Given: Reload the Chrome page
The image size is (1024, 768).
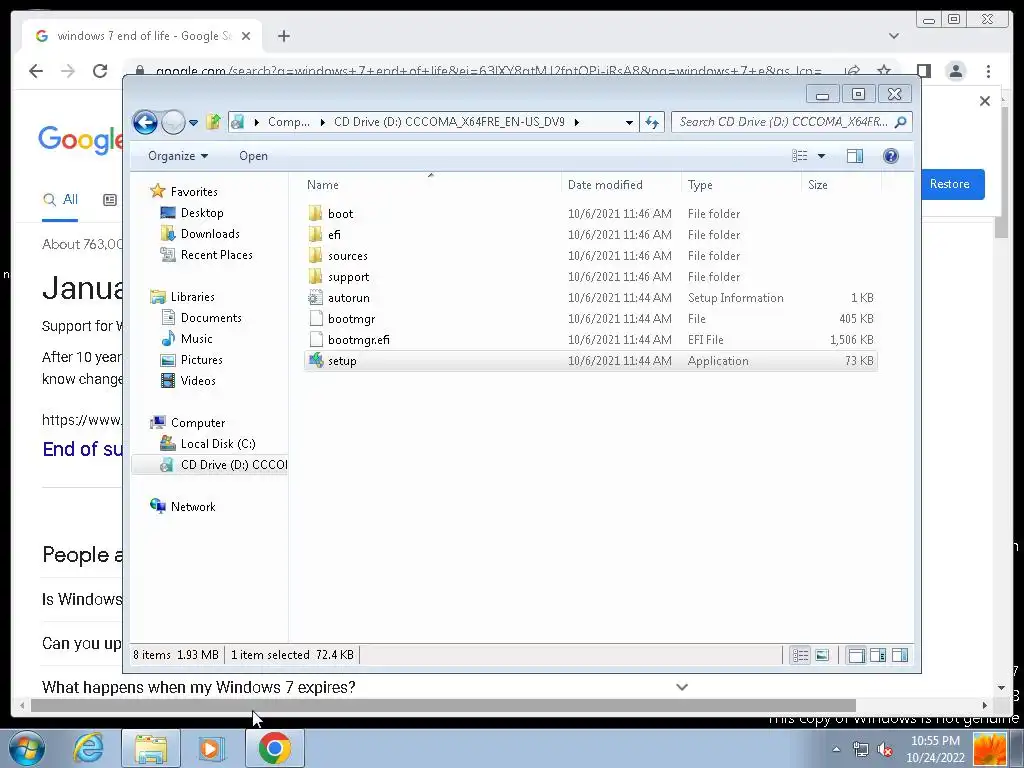Looking at the screenshot, I should pos(100,71).
